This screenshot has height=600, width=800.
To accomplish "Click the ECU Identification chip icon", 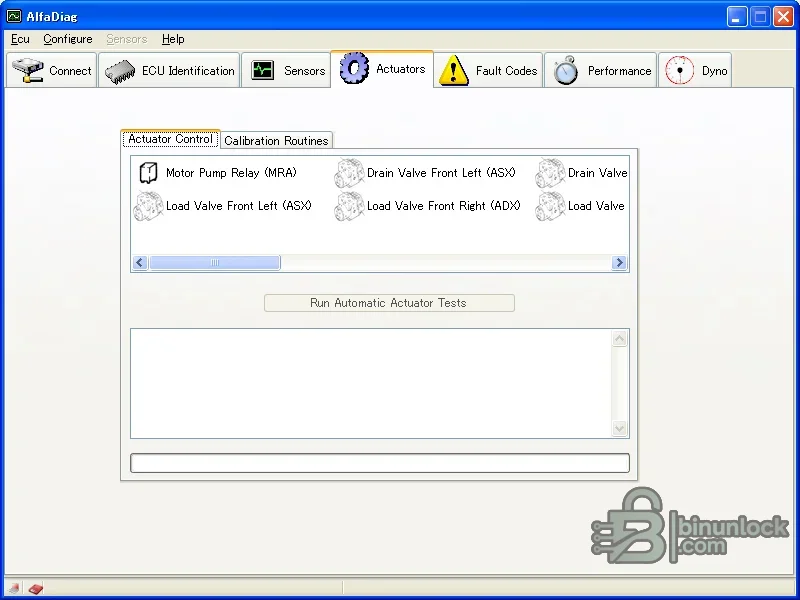I will coord(120,71).
